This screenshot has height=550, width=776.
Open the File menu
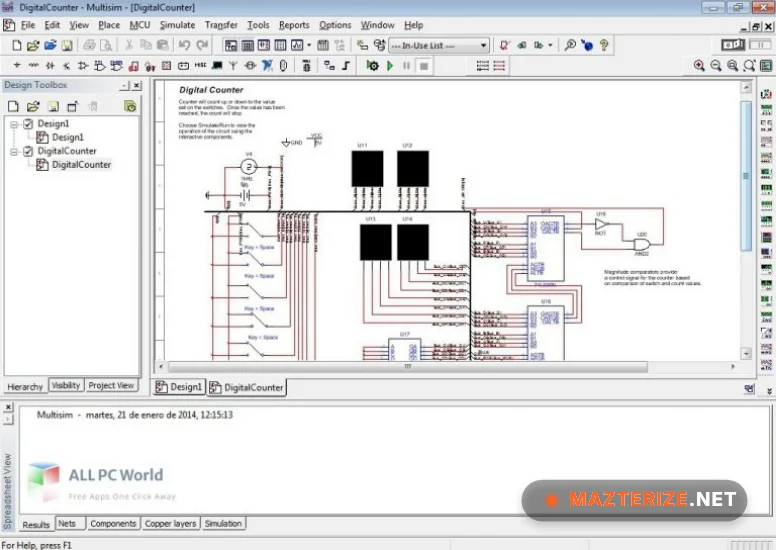pos(28,25)
